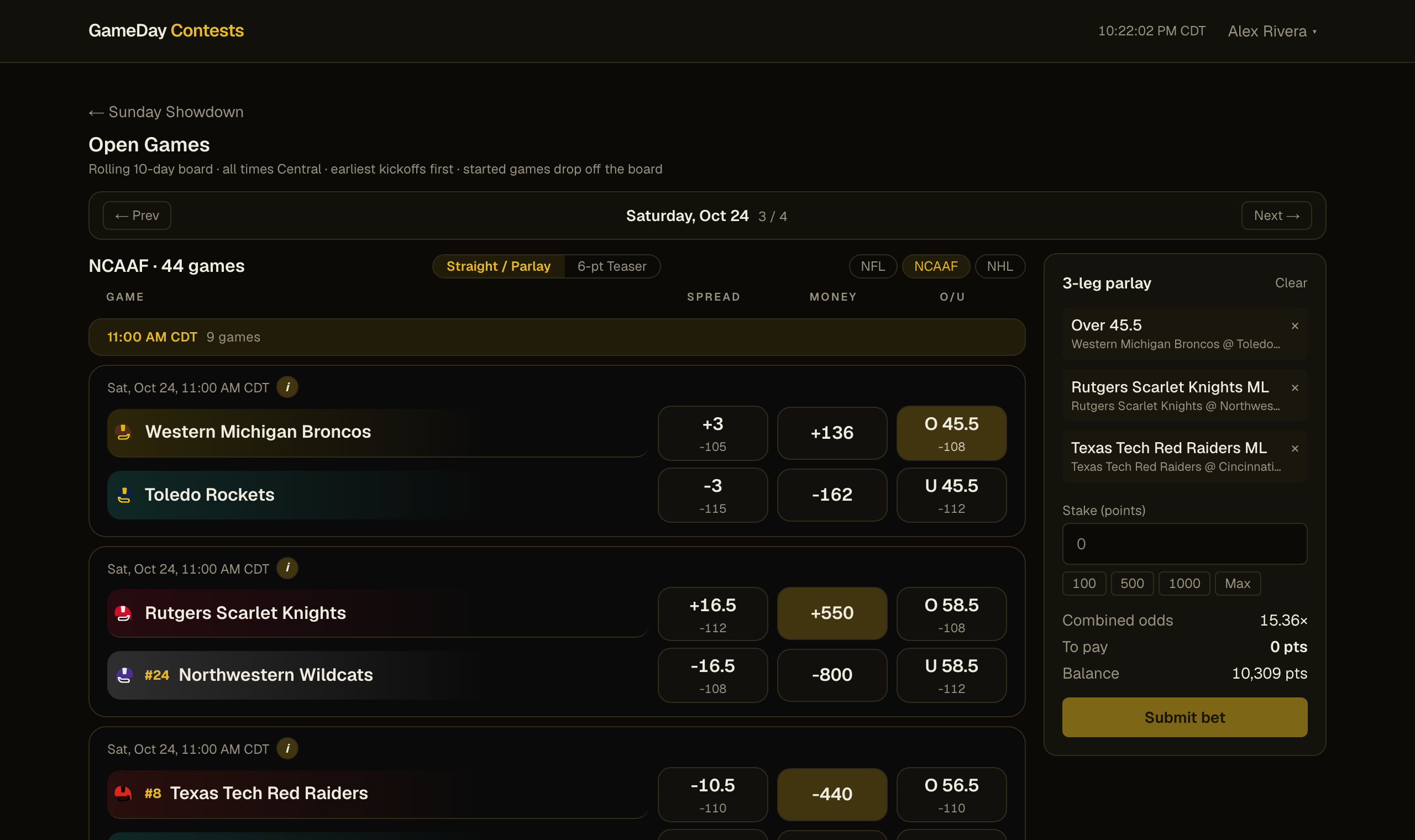Open info for Rutgers at Northwestern game
Screen dimensions: 1415x840
point(287,568)
